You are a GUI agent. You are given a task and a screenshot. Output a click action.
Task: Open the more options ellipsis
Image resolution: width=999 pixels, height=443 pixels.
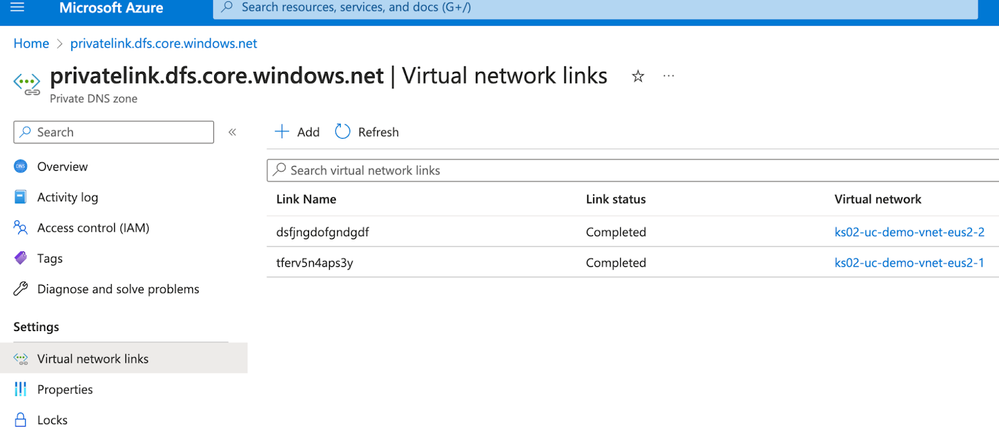point(669,77)
